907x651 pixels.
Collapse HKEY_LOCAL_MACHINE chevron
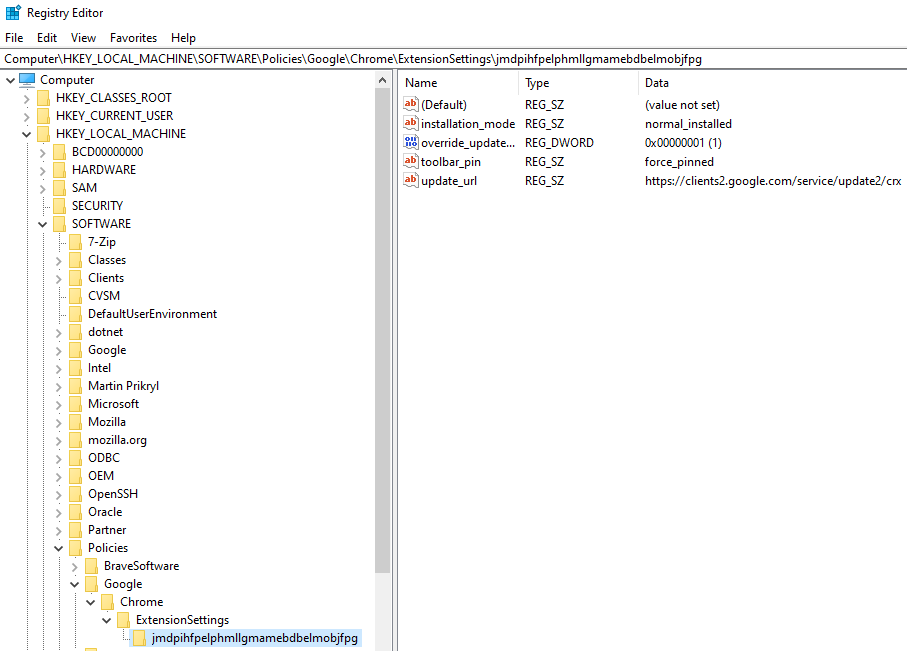click(x=27, y=134)
